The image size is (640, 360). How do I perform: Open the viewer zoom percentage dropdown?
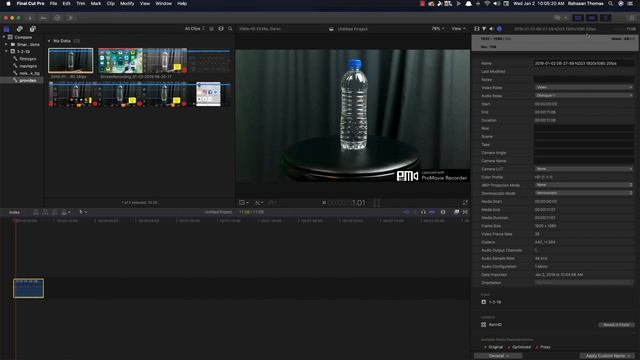coord(438,29)
